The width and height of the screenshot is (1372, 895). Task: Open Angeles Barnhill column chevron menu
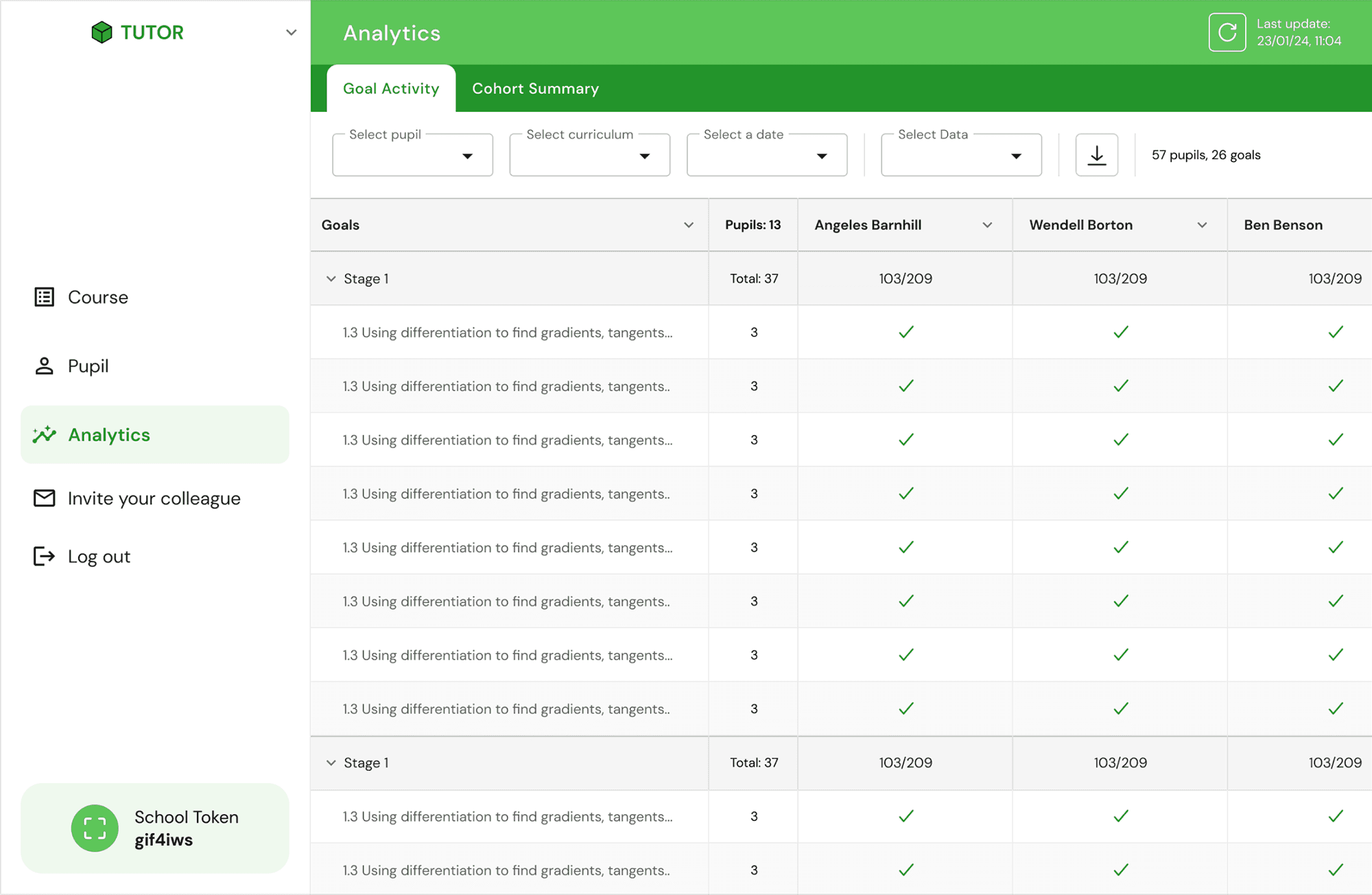(987, 225)
